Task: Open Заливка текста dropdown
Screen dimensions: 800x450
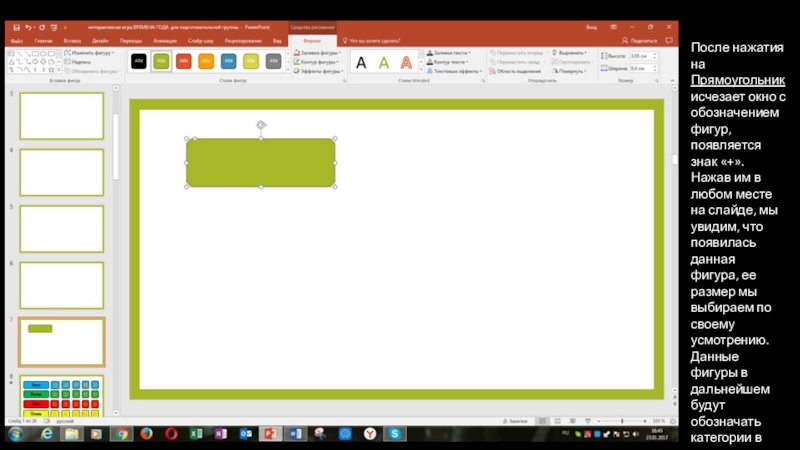Action: click(x=449, y=53)
